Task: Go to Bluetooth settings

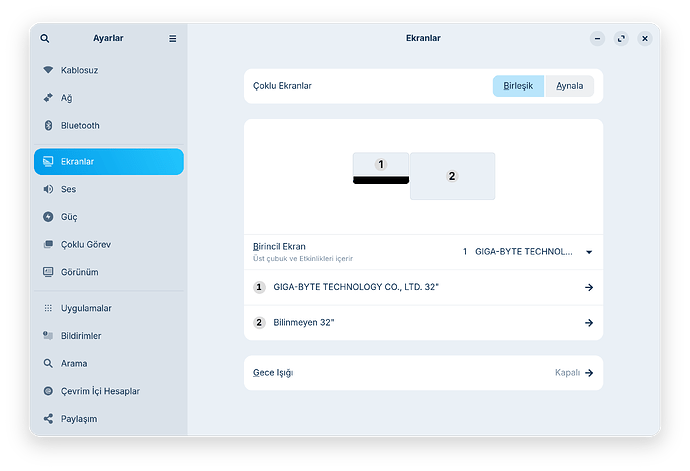Action: pos(109,125)
